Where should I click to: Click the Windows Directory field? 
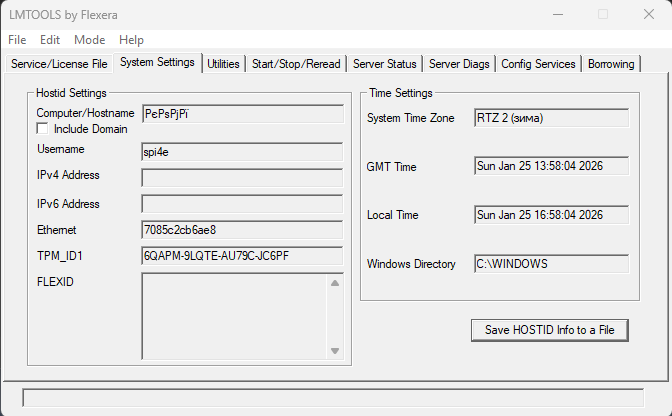pyautogui.click(x=551, y=264)
